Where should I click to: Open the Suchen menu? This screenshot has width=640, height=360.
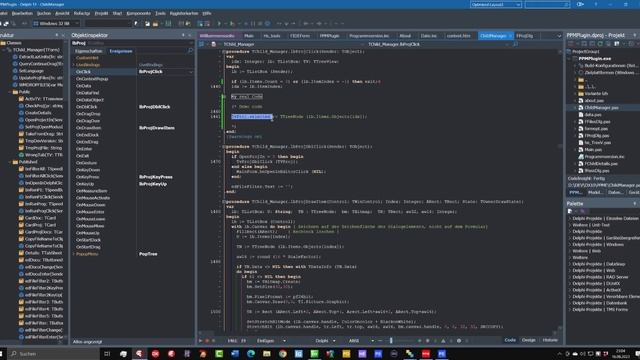coord(44,13)
